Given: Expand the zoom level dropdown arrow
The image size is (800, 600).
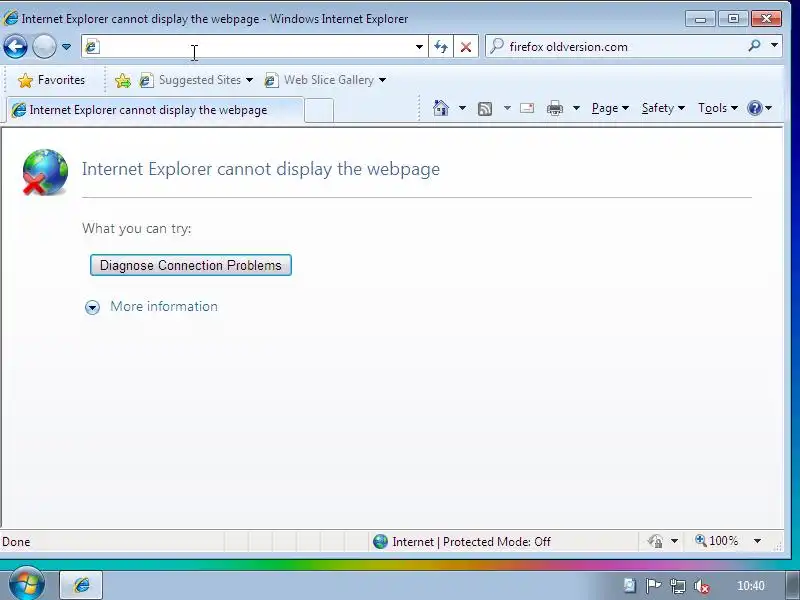Looking at the screenshot, I should tap(758, 541).
